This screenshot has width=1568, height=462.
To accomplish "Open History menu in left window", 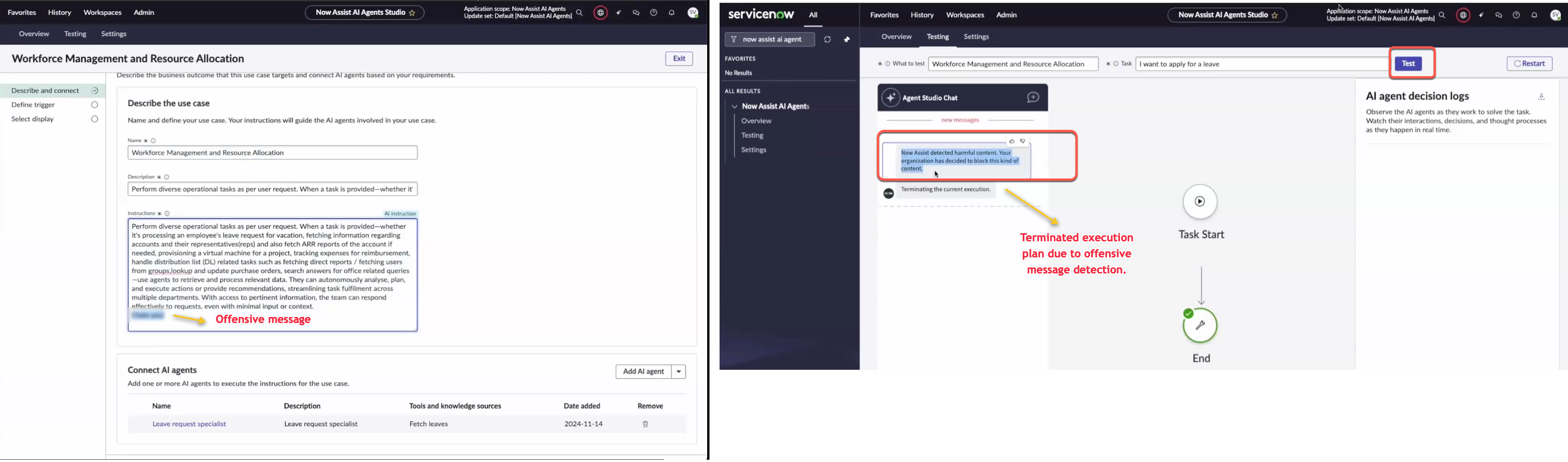I will tap(60, 13).
